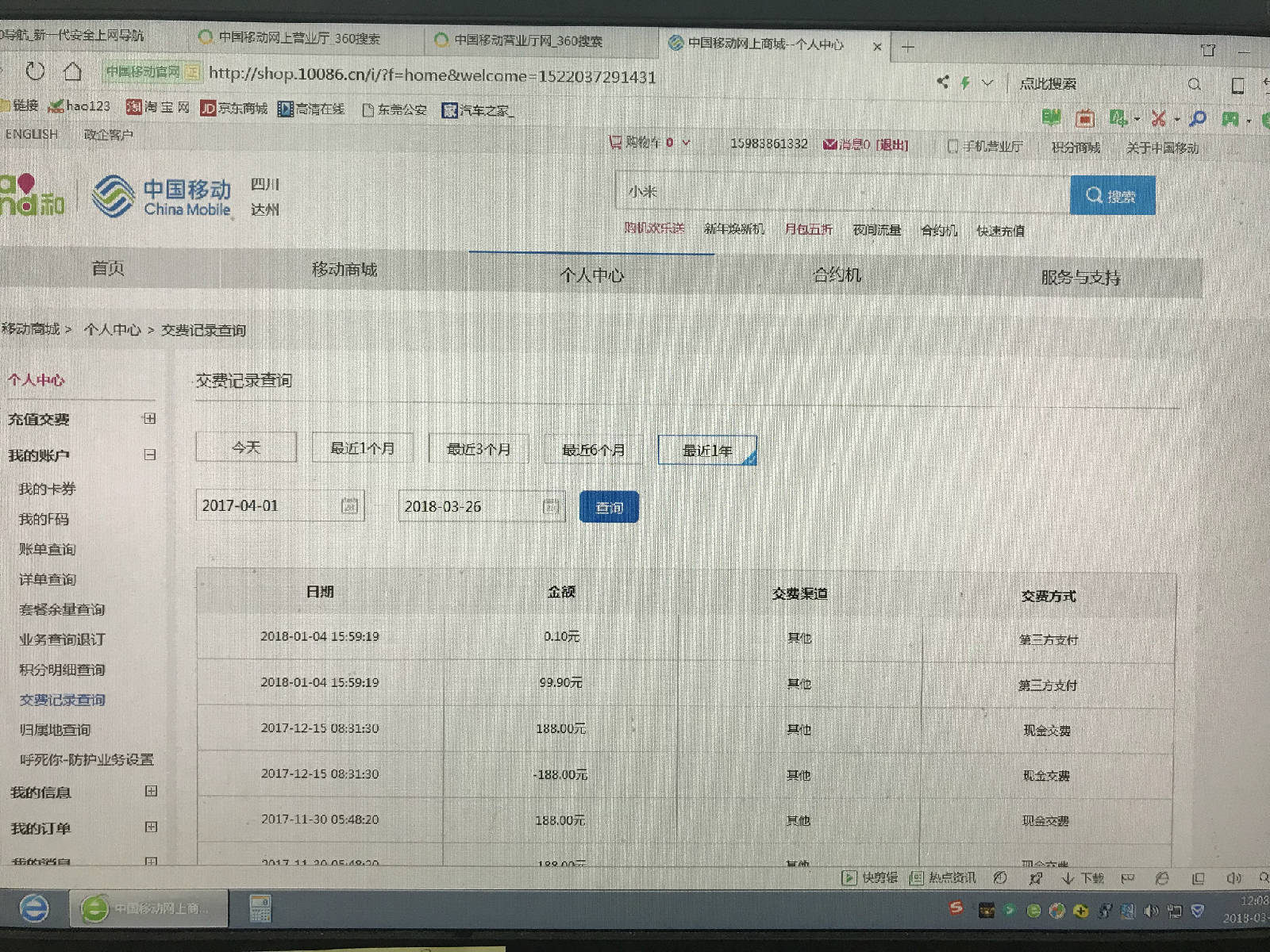Click the calendar icon beside end date 2018-03-26

pos(552,506)
